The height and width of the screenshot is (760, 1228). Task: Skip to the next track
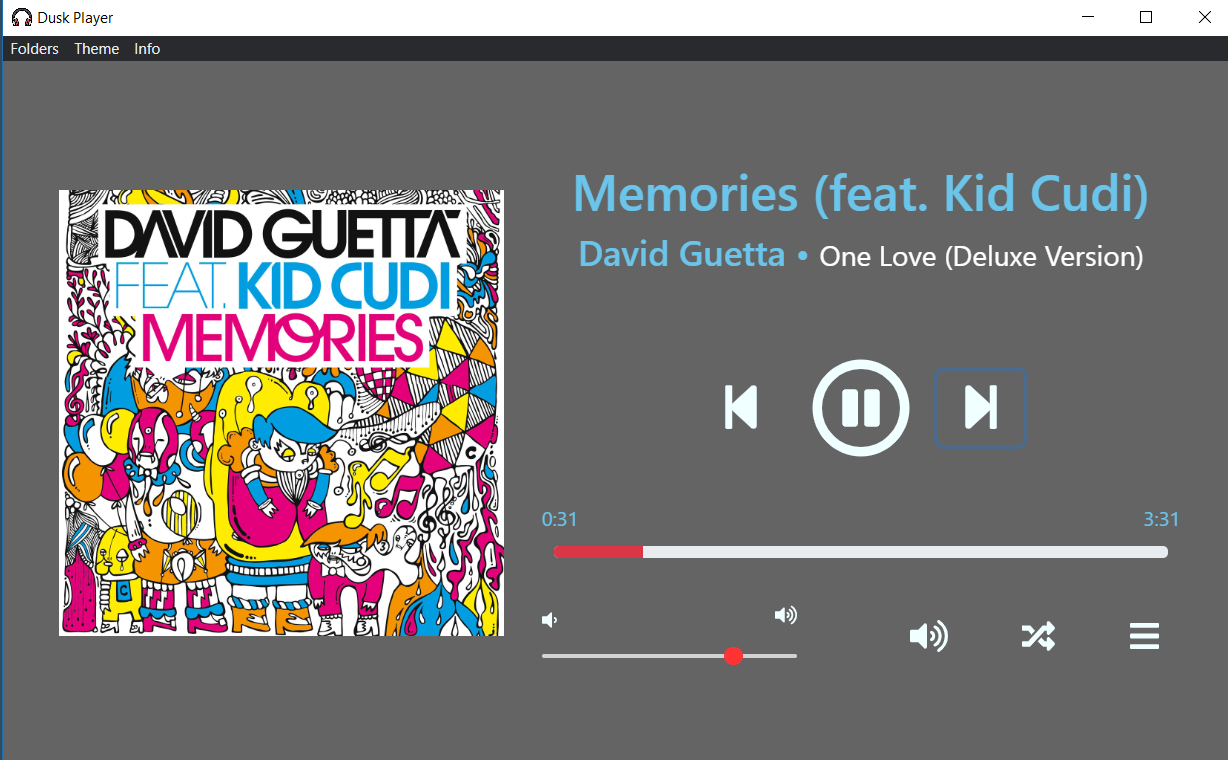[981, 408]
